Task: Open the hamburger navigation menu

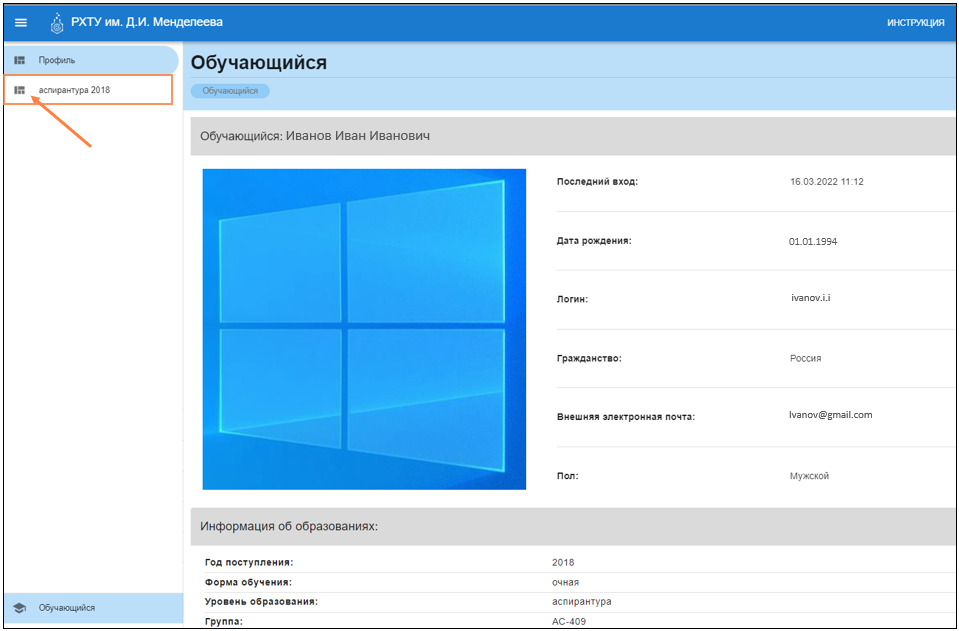Action: click(21, 22)
